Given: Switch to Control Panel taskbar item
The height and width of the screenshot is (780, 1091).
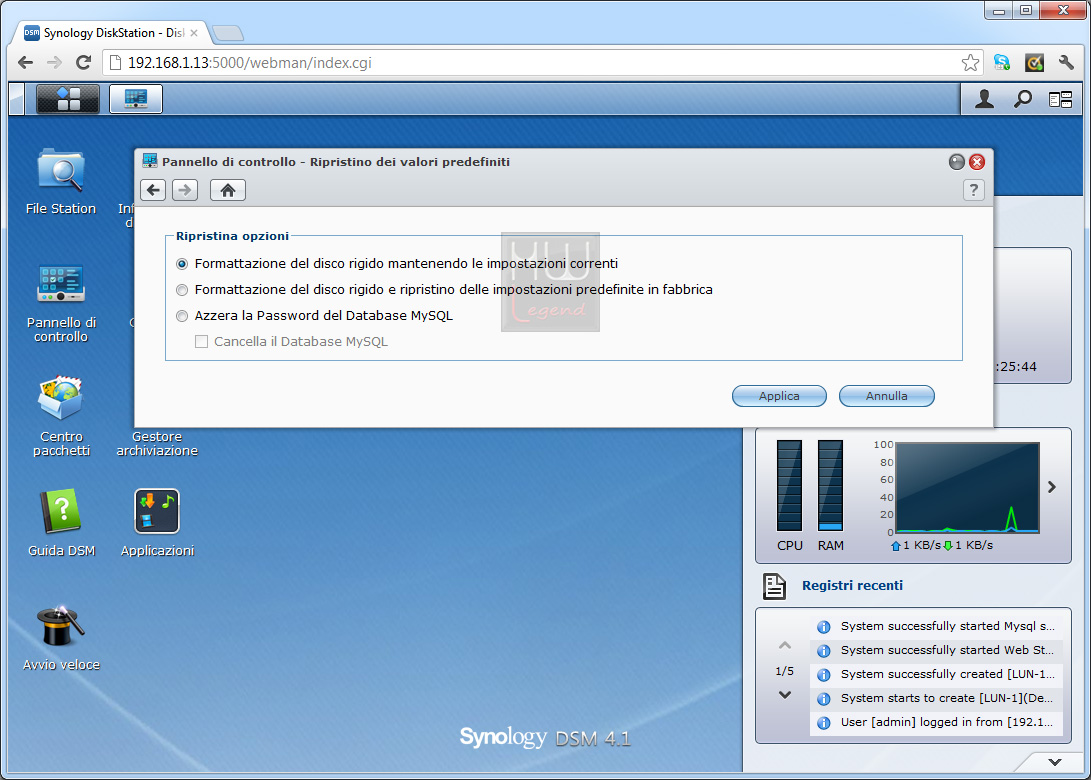Looking at the screenshot, I should tap(136, 99).
